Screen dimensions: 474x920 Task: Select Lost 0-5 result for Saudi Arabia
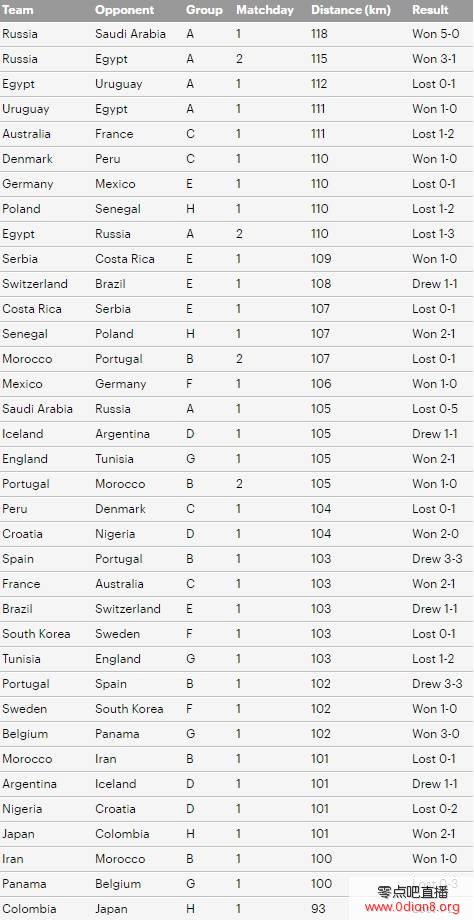(435, 409)
